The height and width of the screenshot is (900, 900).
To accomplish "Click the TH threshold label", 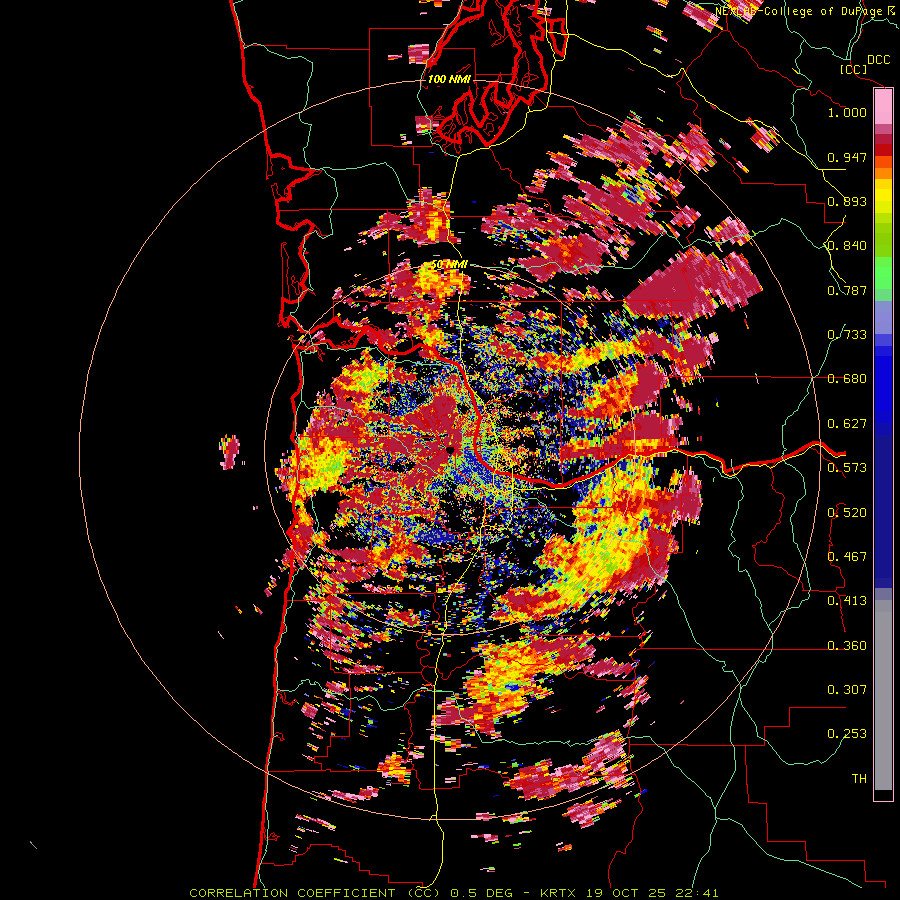I will click(859, 779).
